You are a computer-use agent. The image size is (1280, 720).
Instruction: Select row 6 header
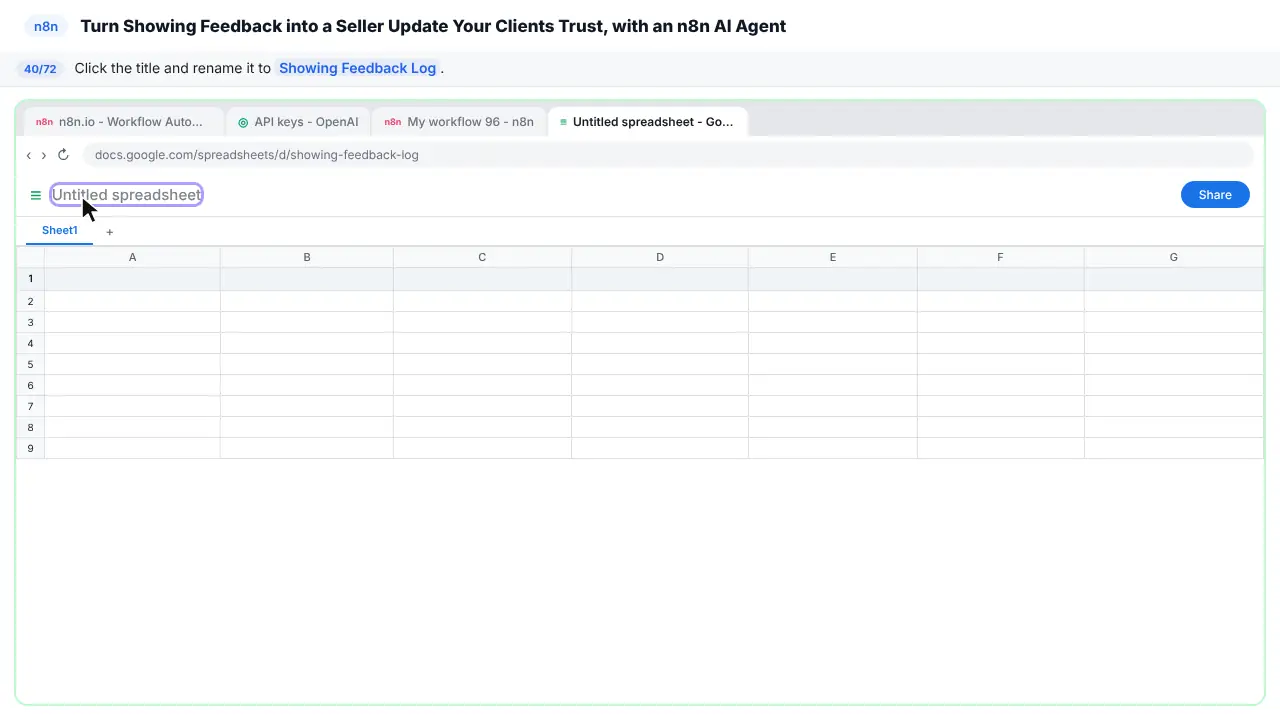[x=31, y=385]
